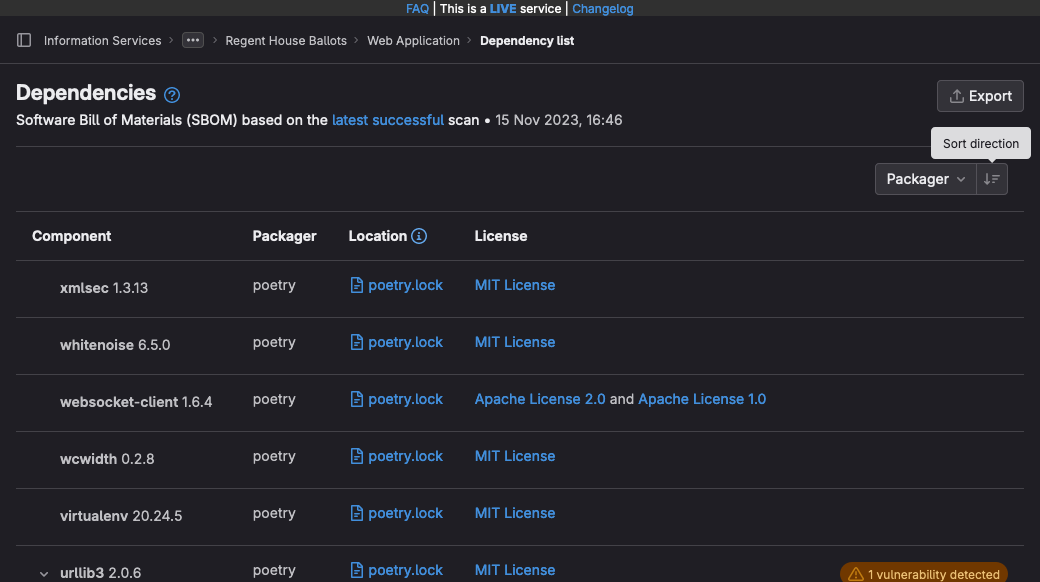Toggle the sort direction icon button
The height and width of the screenshot is (582, 1040).
click(992, 179)
